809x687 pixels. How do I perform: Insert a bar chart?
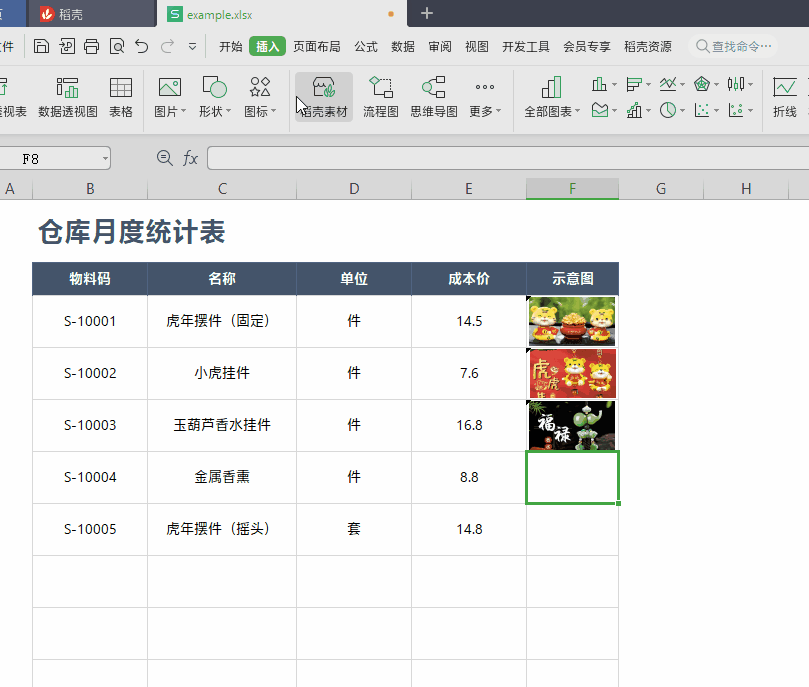click(633, 84)
